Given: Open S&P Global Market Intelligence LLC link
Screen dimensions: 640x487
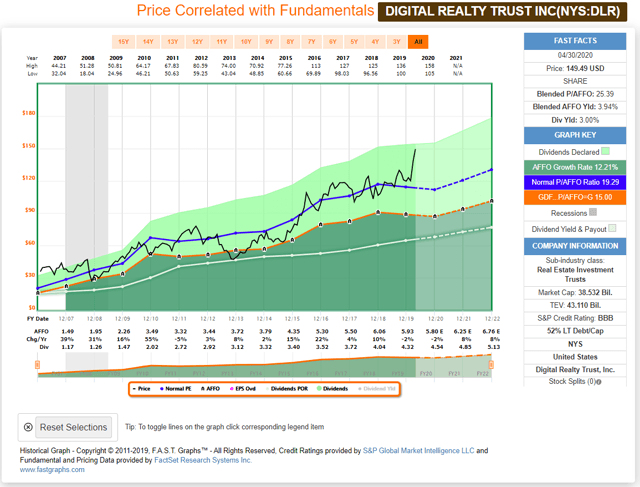Looking at the screenshot, I should pyautogui.click(x=418, y=450).
